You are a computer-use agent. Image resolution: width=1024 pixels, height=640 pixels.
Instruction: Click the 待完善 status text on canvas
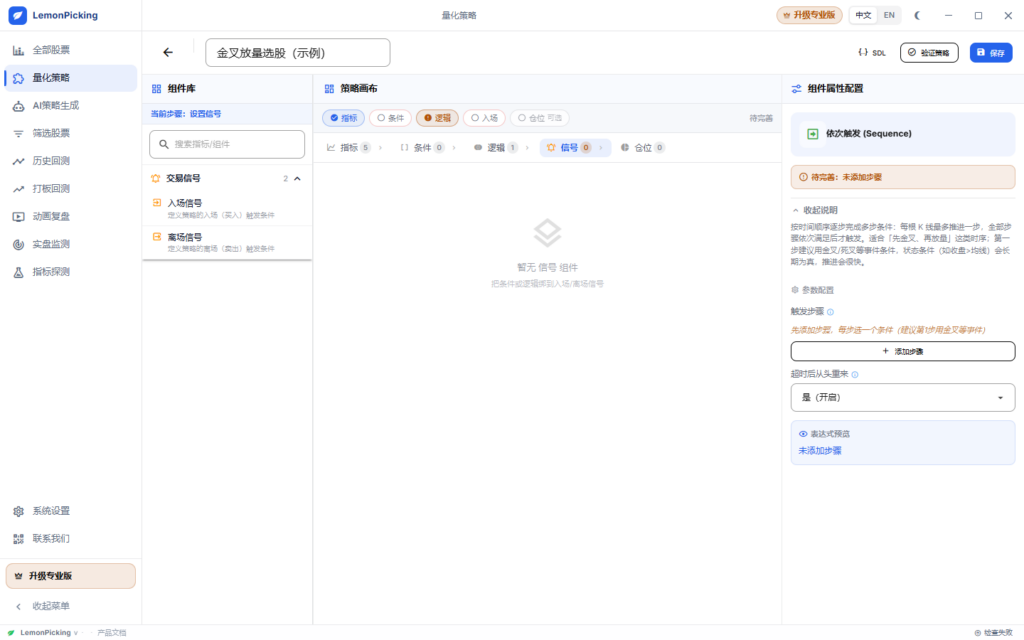(x=761, y=118)
